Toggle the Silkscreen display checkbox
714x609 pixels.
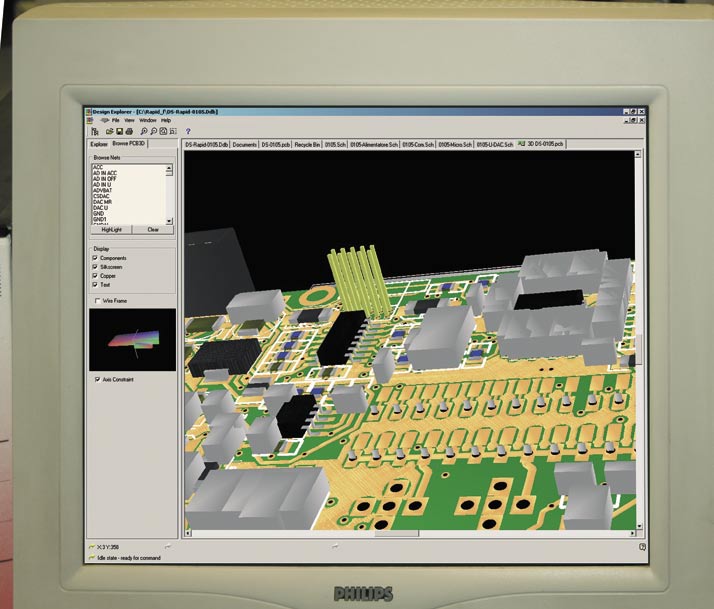pyautogui.click(x=96, y=267)
